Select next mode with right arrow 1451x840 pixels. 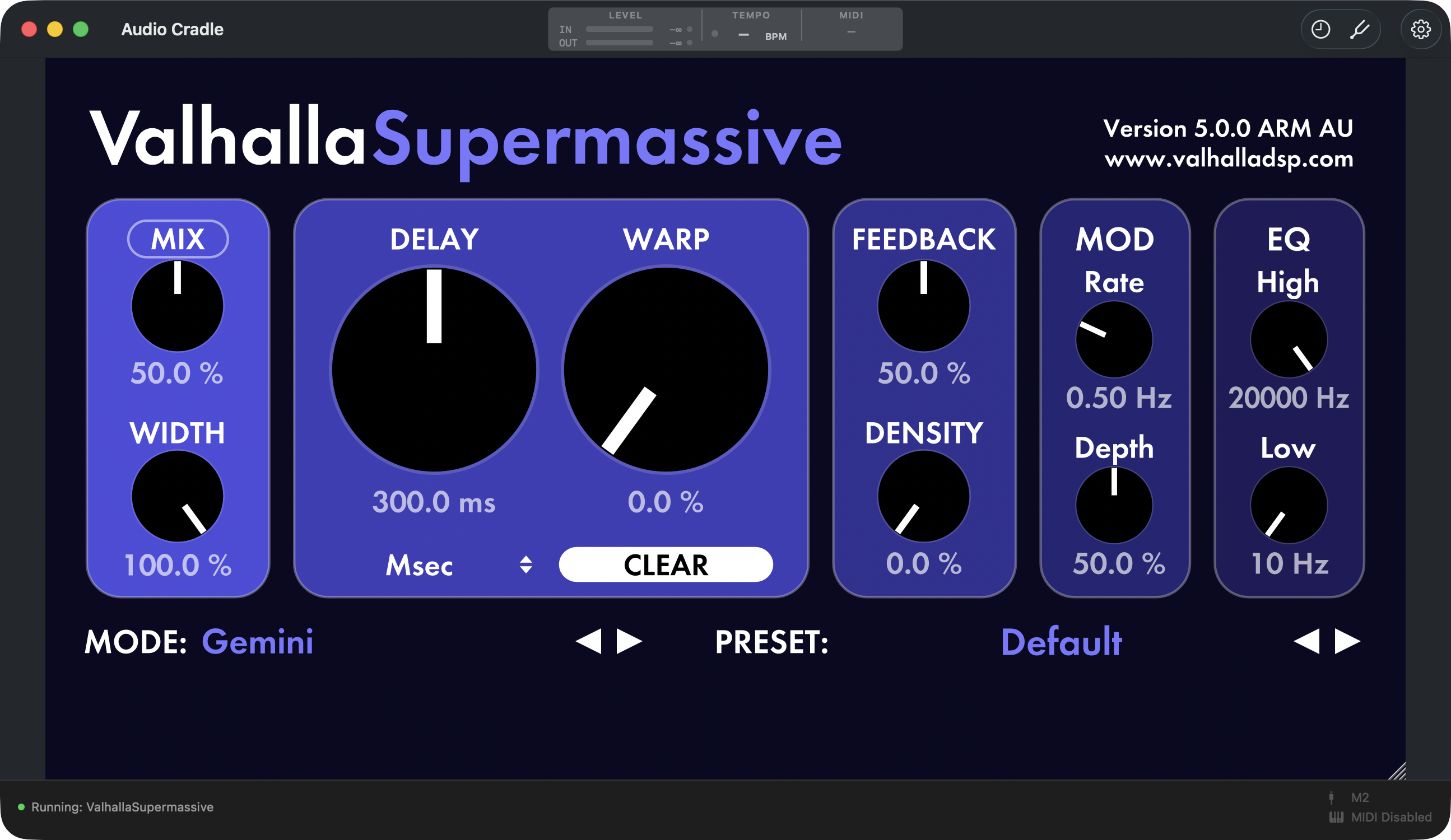[629, 641]
